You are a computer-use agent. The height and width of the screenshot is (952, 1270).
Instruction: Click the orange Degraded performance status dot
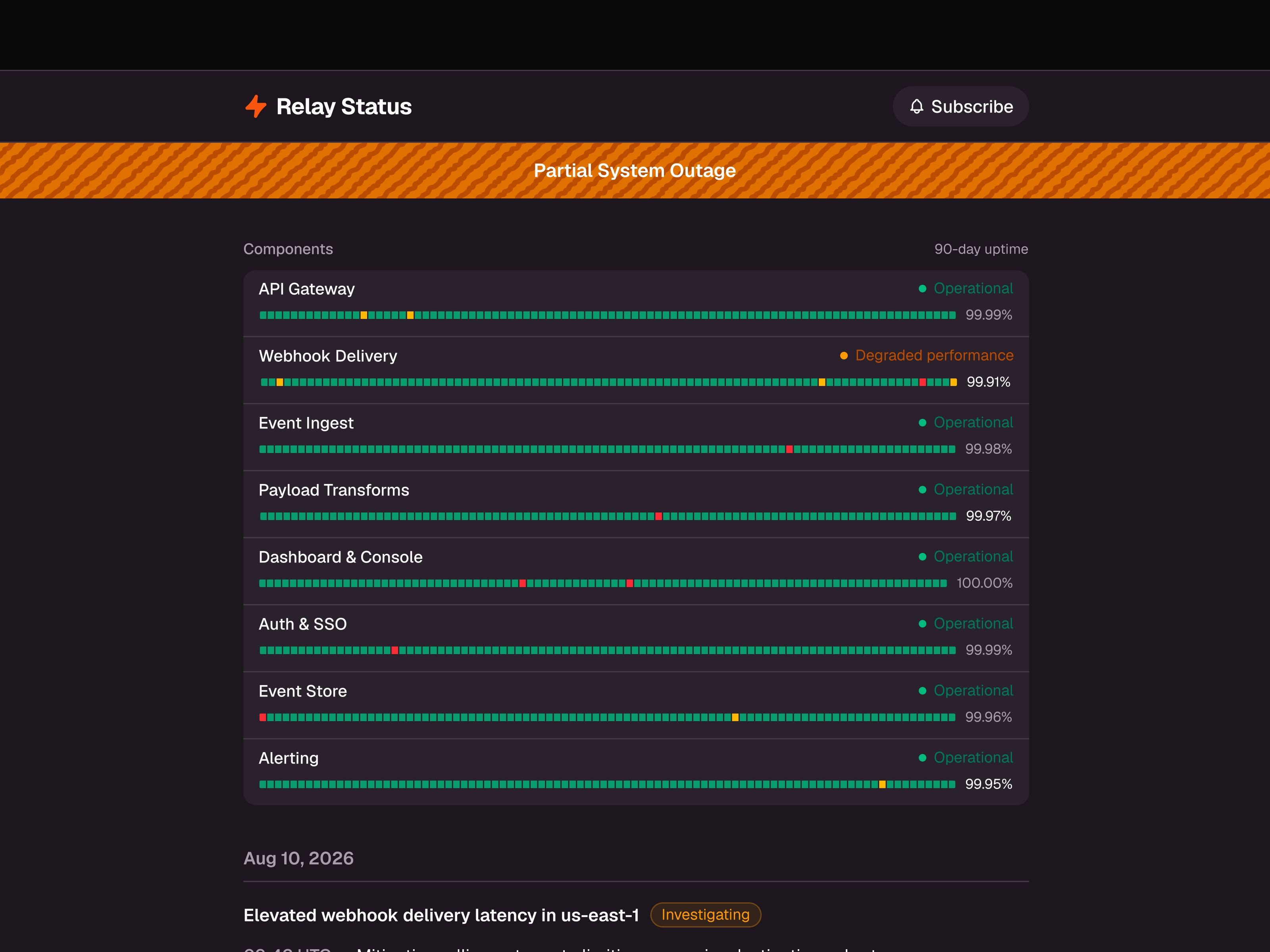[x=843, y=356]
